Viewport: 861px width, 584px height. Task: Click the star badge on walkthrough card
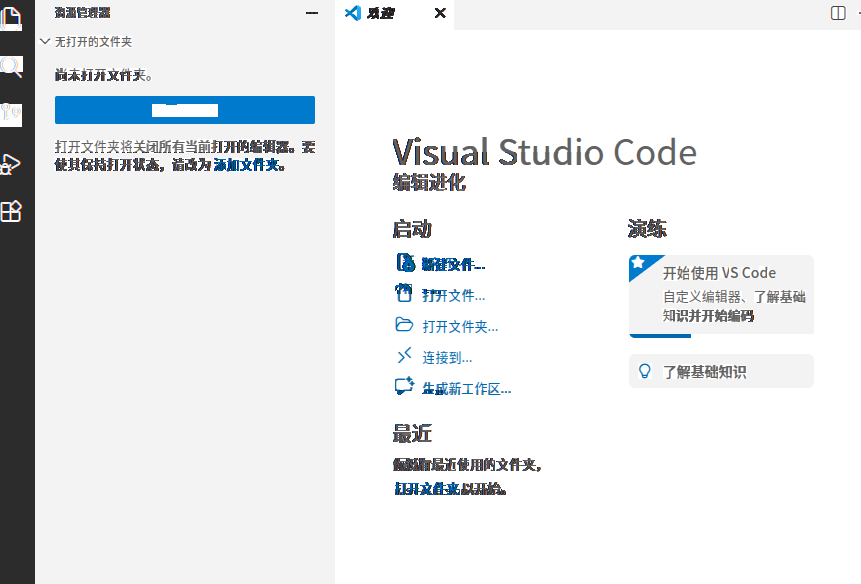[638, 262]
